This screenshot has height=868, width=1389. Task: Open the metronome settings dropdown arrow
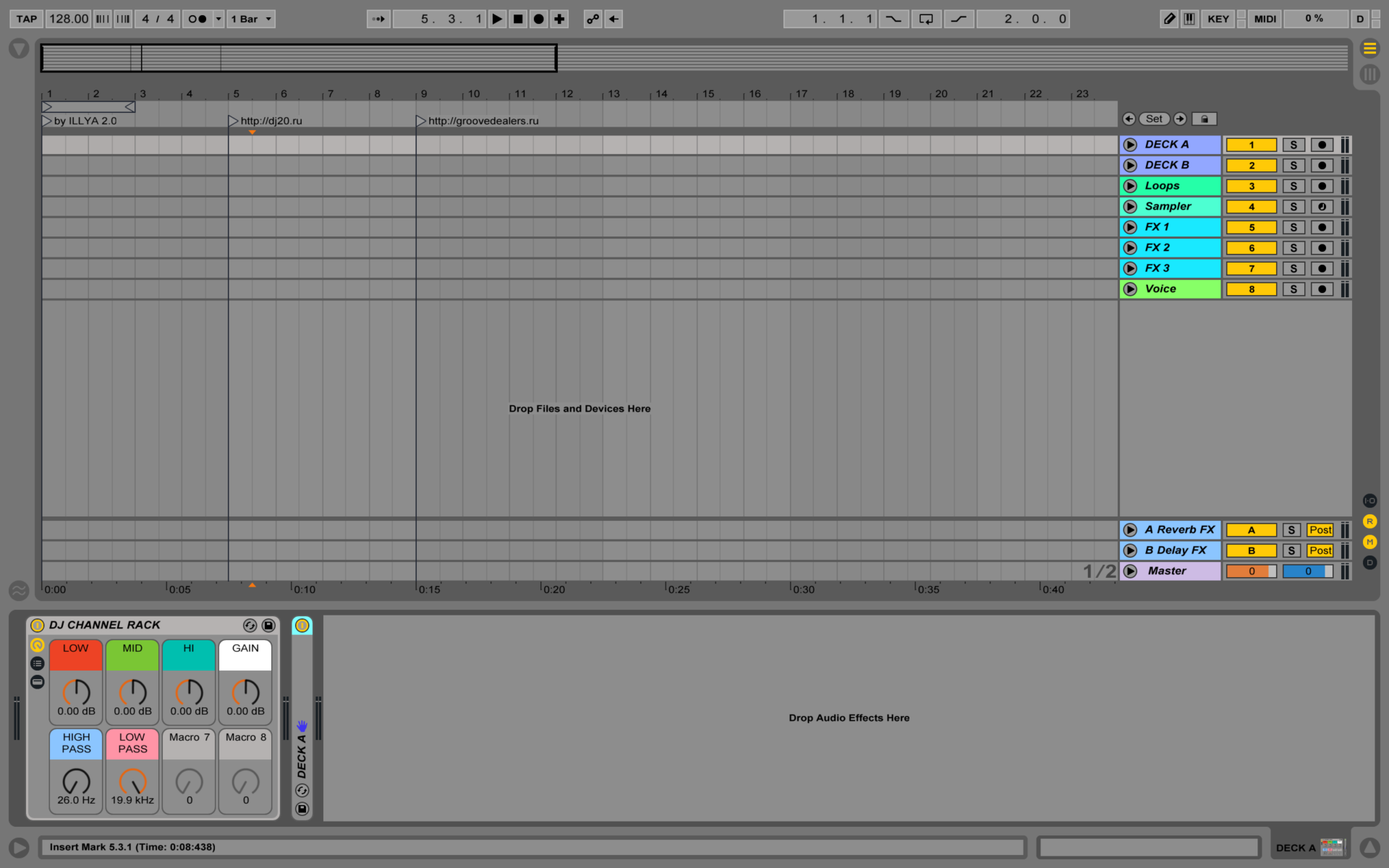[x=218, y=19]
